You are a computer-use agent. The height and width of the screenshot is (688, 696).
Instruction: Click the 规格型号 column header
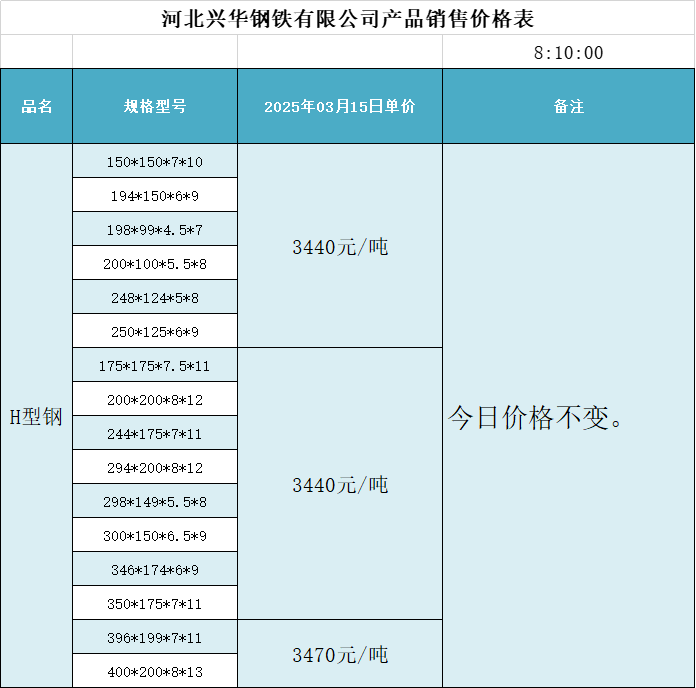coord(155,107)
